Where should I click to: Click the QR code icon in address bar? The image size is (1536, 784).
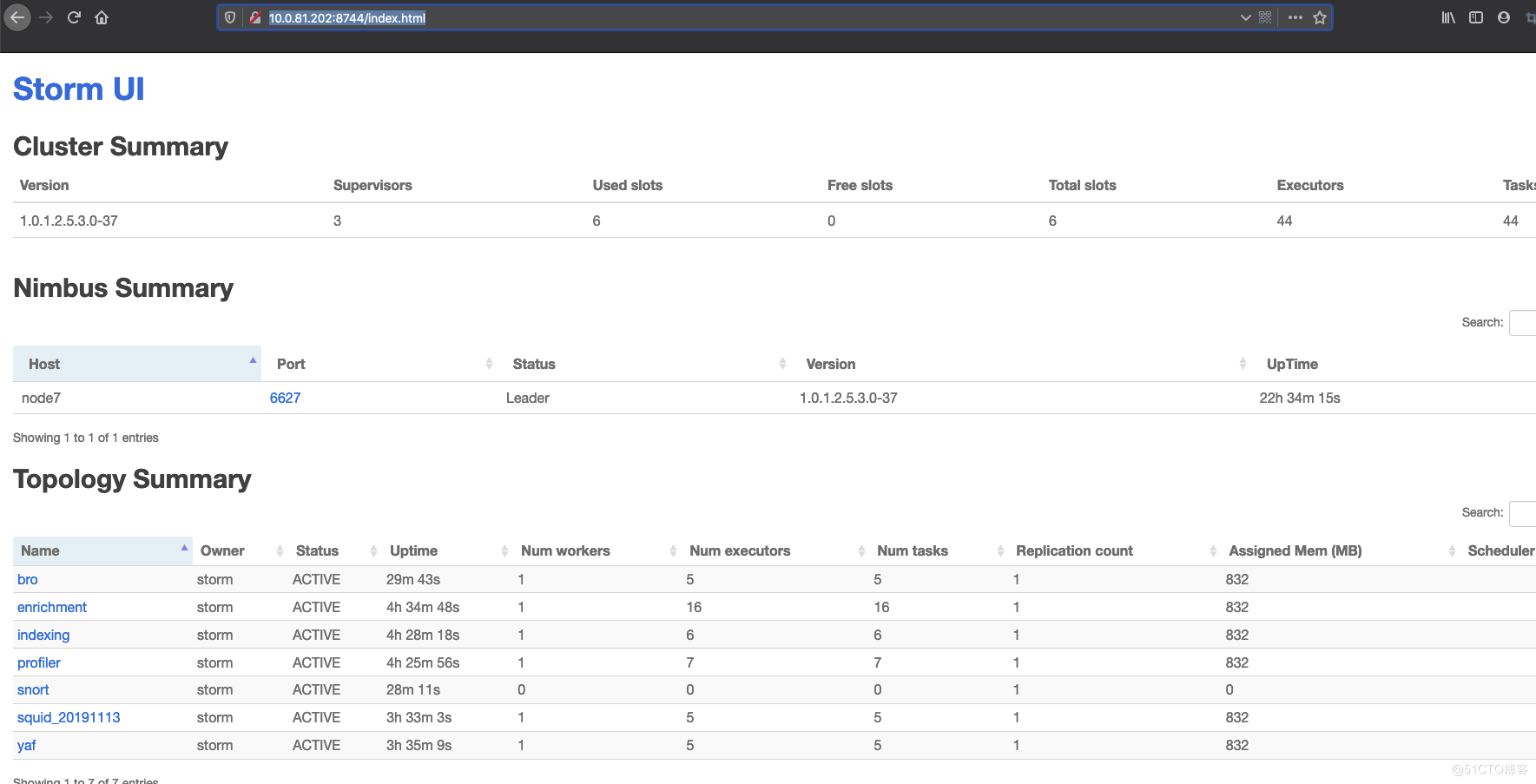pos(1265,17)
